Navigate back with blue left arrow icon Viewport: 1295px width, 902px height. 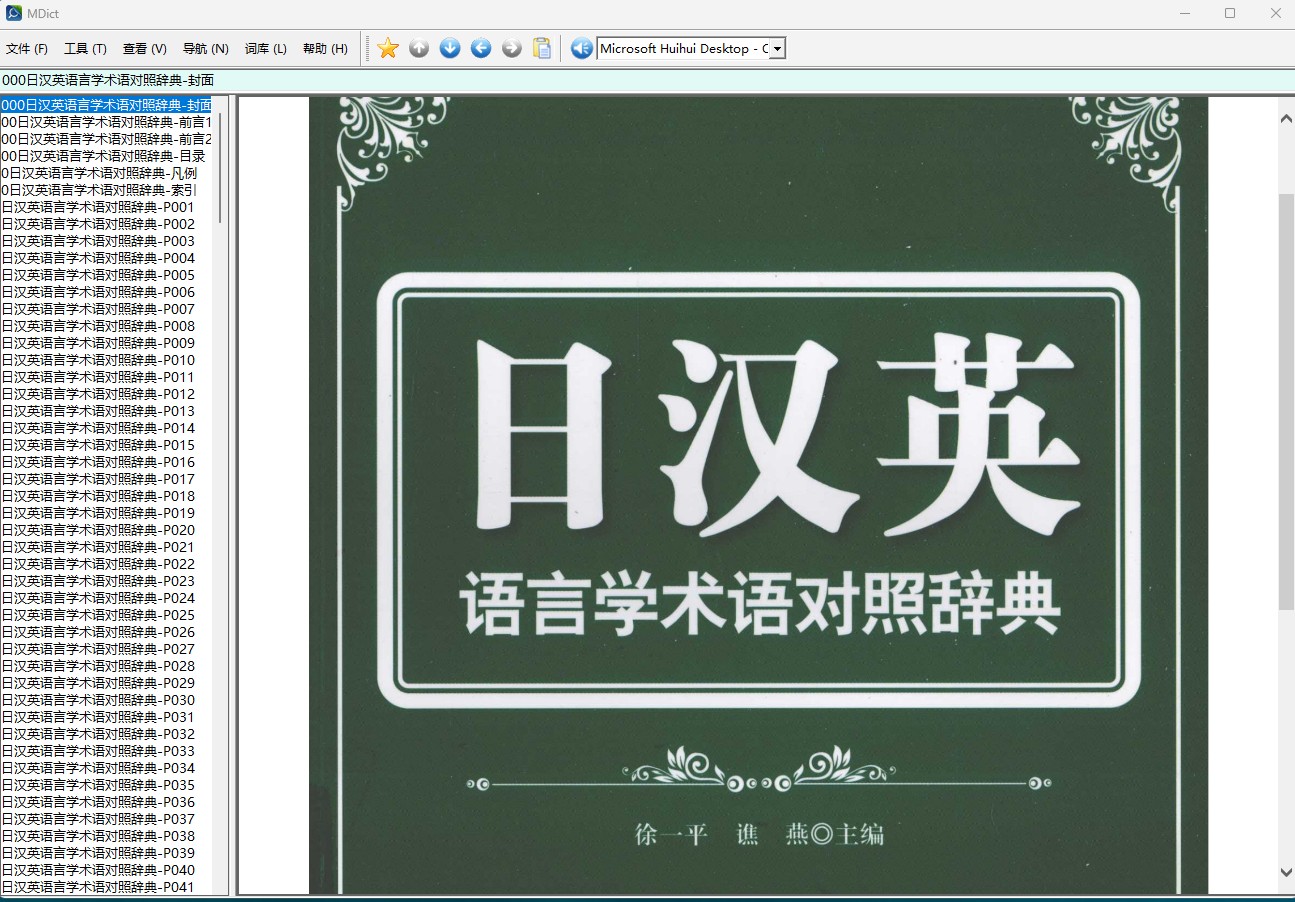481,48
